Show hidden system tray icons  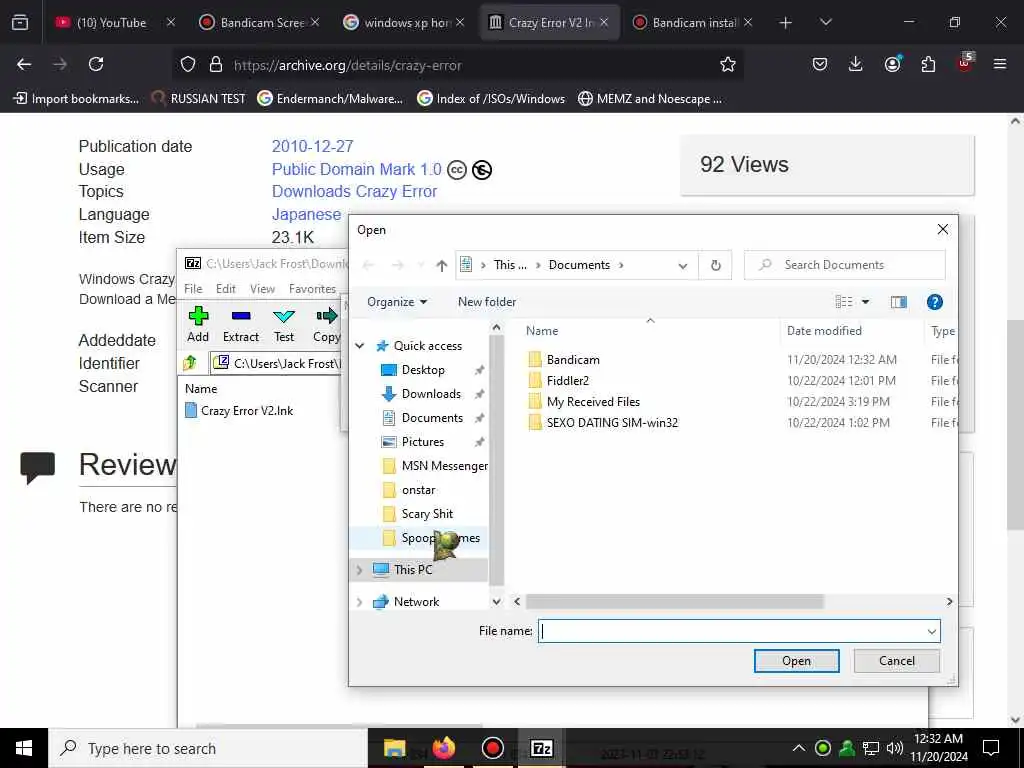[798, 748]
